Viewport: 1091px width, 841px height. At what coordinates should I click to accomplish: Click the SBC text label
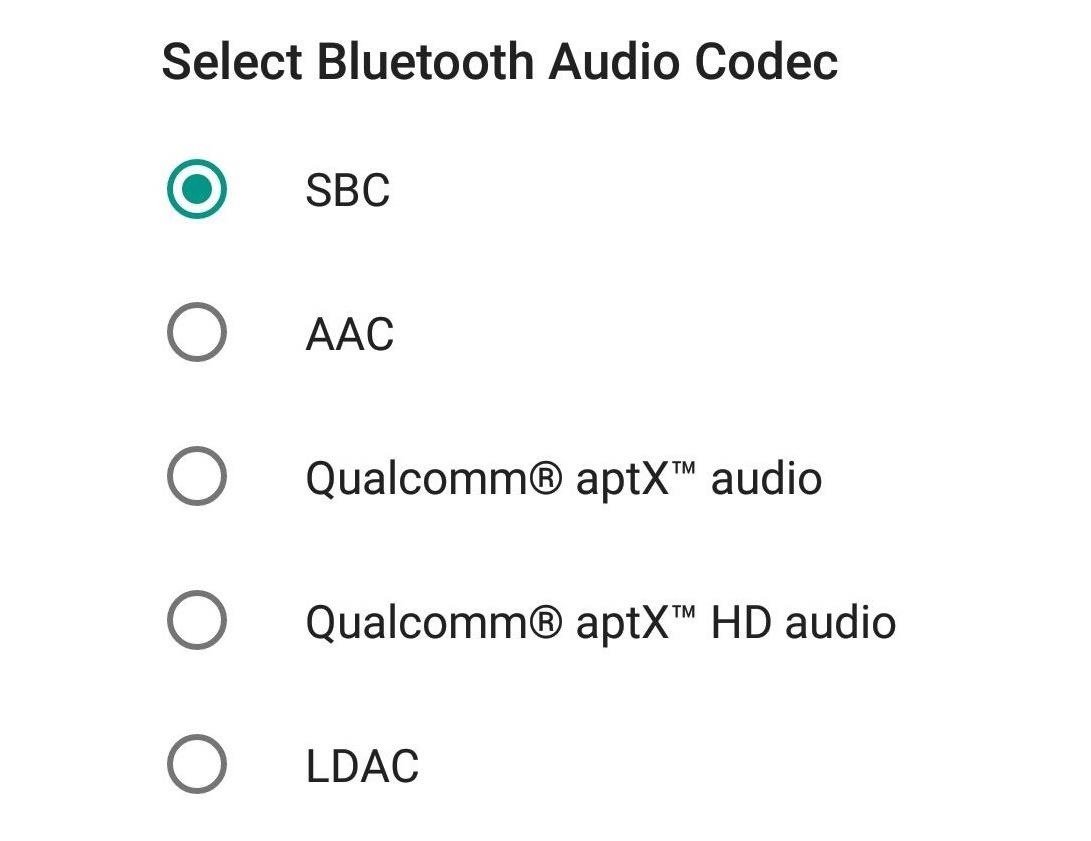tap(348, 190)
